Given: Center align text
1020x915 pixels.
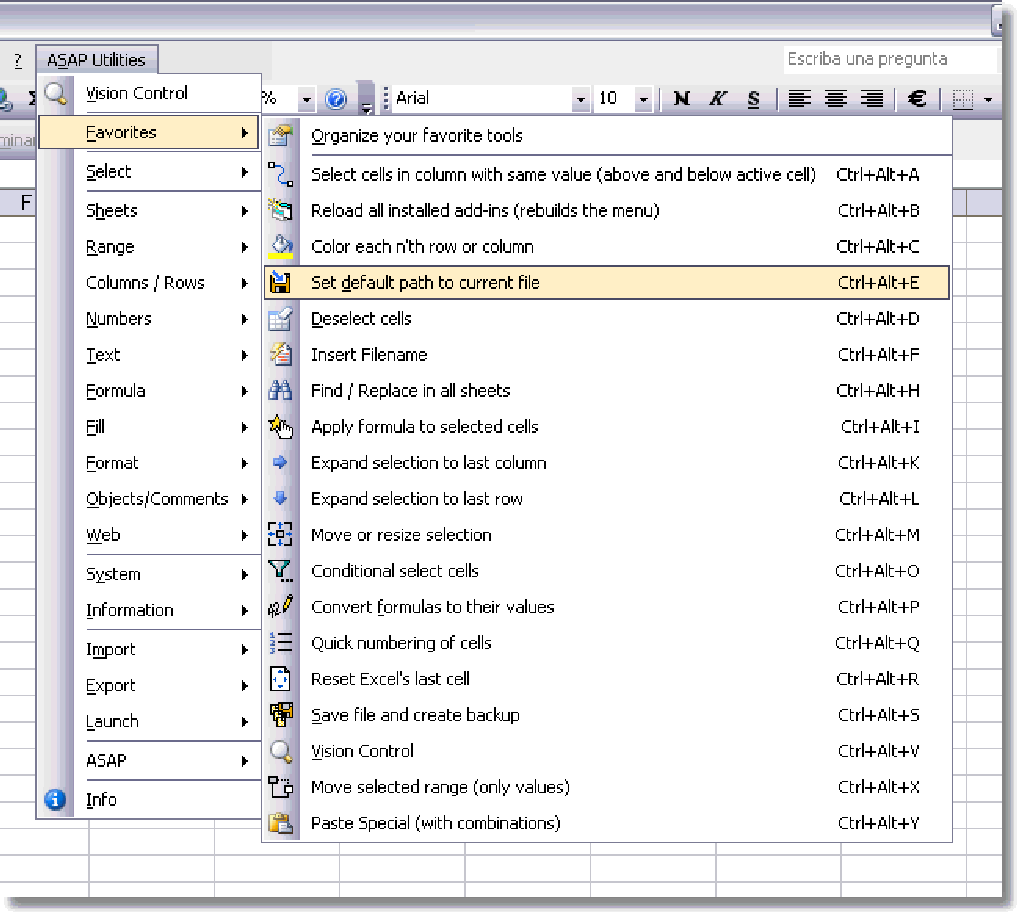Looking at the screenshot, I should [836, 99].
